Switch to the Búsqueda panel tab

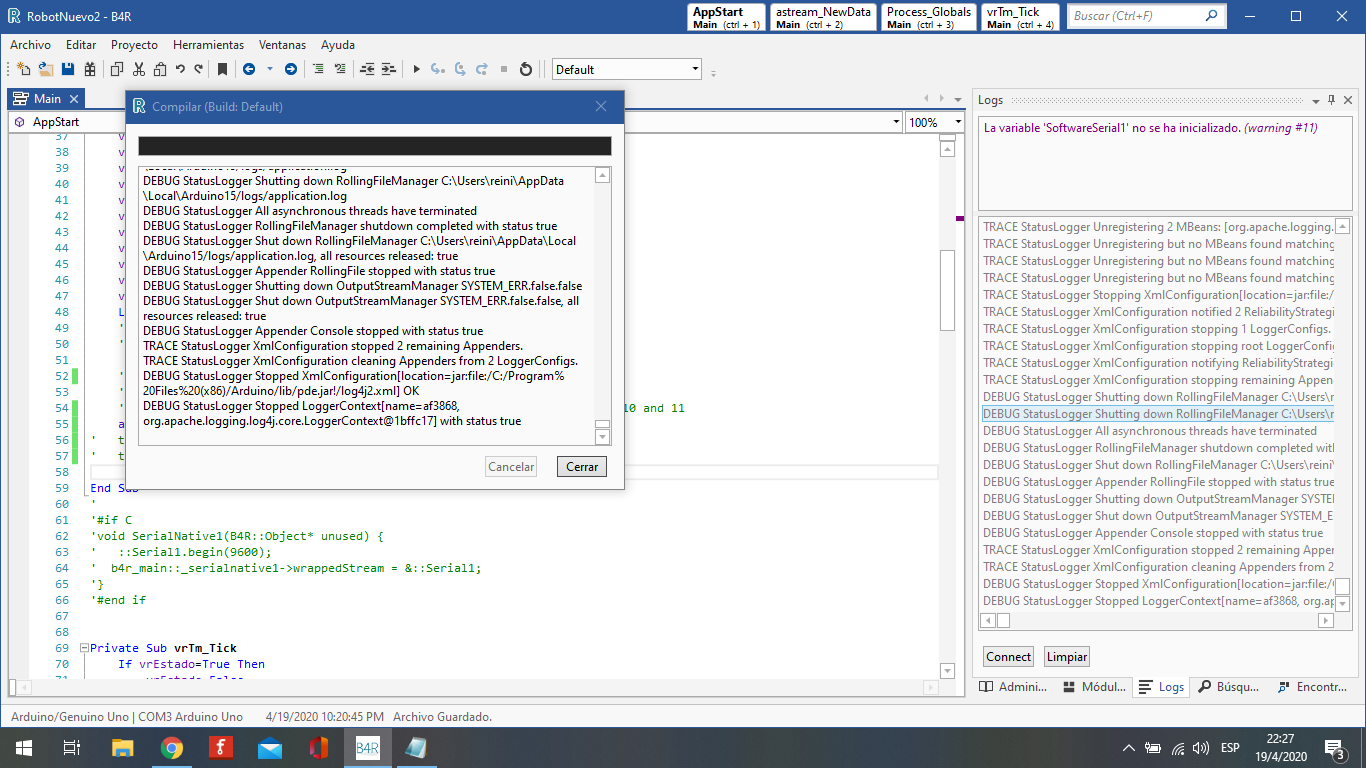(x=1228, y=687)
